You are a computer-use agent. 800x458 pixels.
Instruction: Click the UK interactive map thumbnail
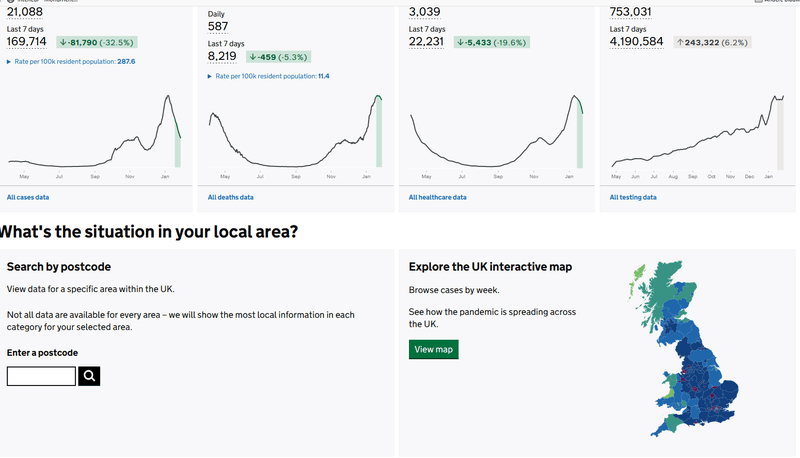684,349
